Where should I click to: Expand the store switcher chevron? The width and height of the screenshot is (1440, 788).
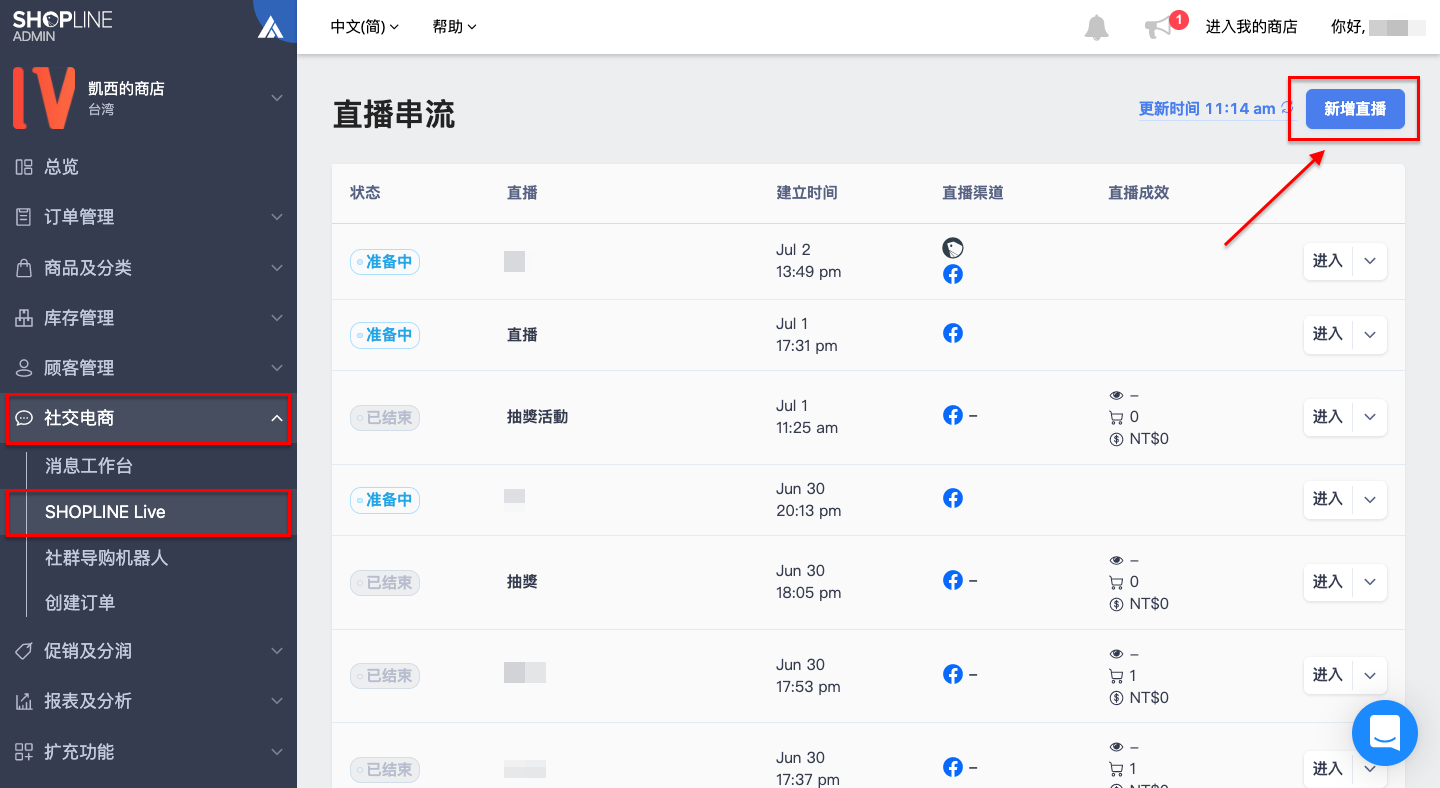point(277,98)
